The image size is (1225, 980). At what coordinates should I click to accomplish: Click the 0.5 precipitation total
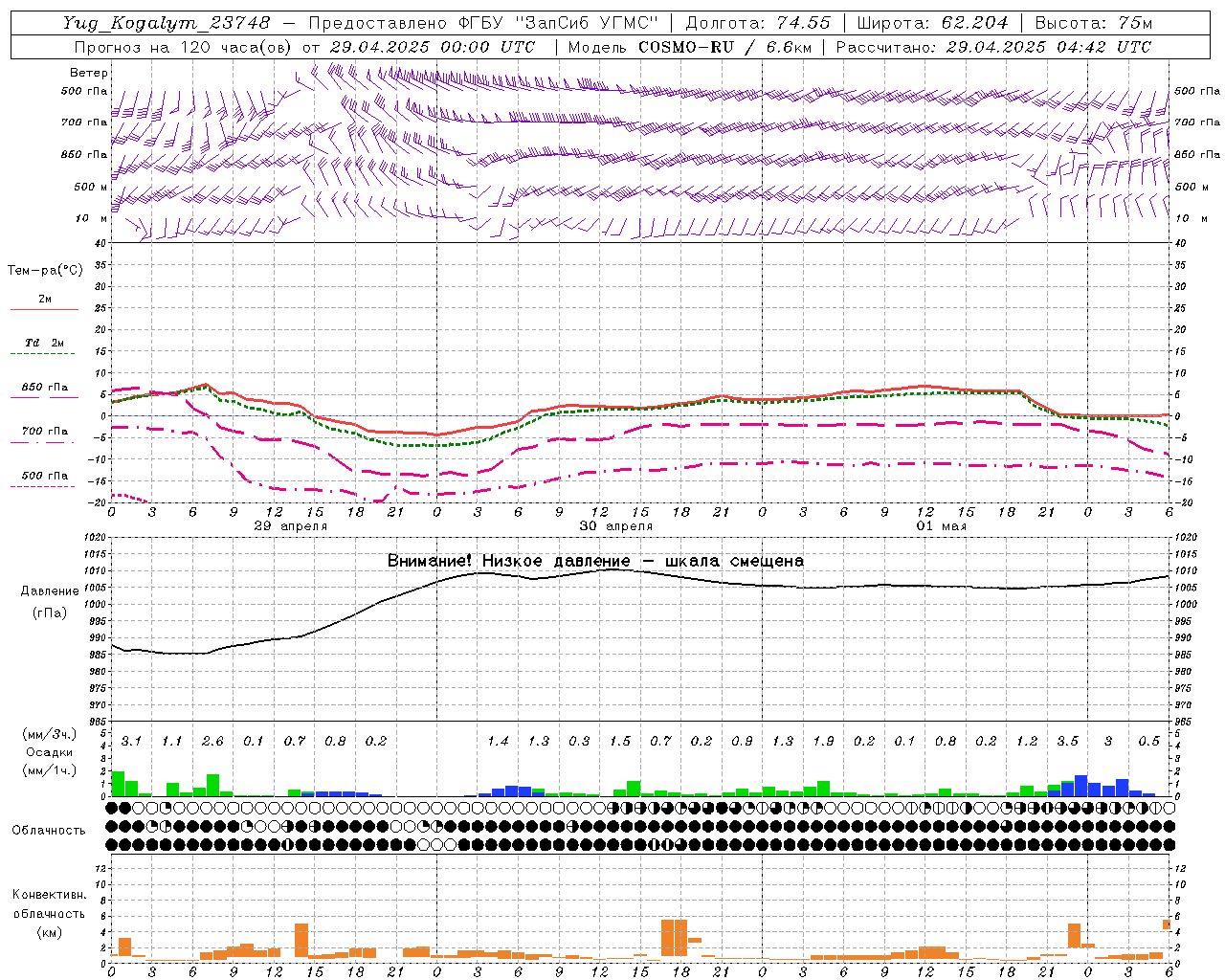click(1148, 741)
